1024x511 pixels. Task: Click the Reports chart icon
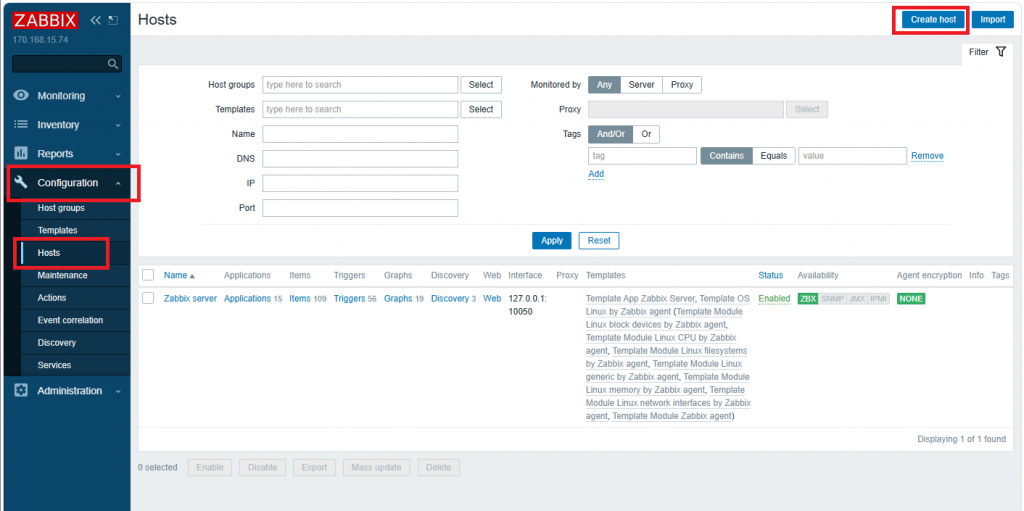[x=21, y=154]
